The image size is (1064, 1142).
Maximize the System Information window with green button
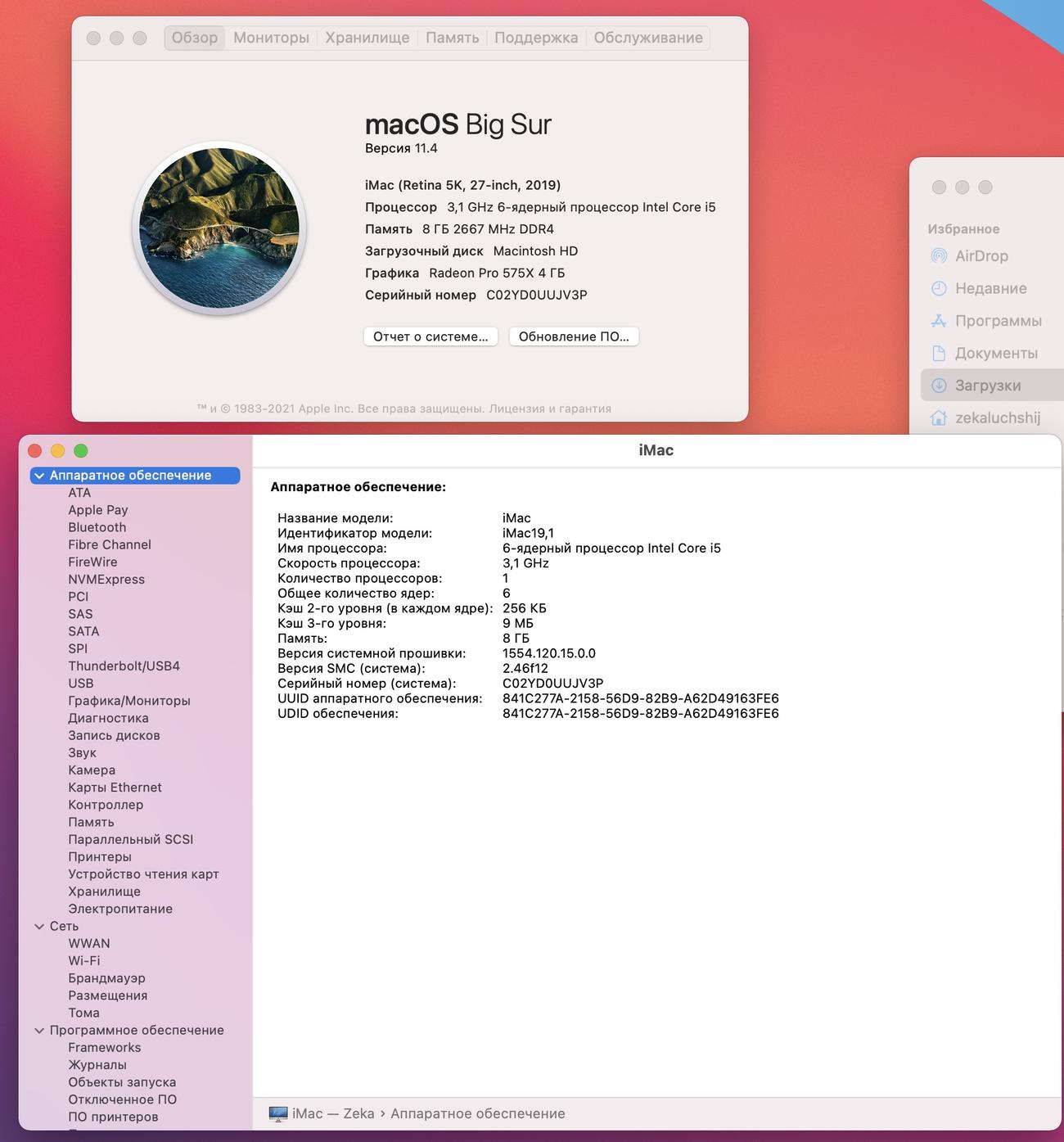tap(81, 451)
